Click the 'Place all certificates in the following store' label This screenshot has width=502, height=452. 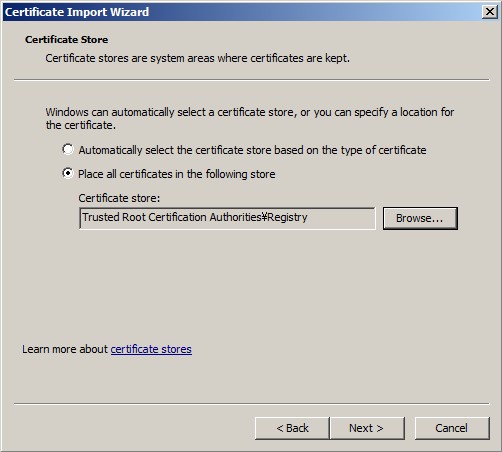(177, 174)
